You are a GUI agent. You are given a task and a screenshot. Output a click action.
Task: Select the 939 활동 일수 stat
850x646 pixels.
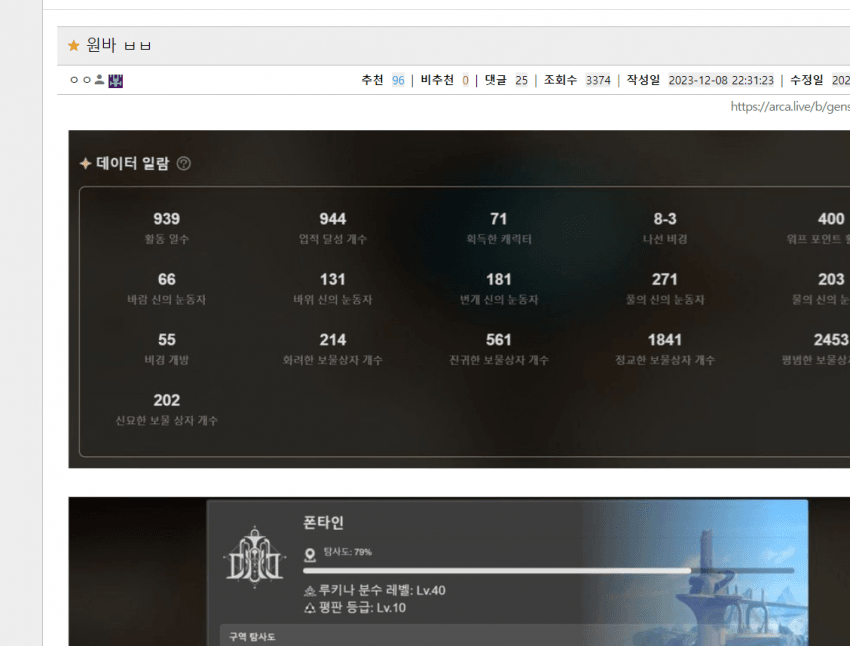click(166, 228)
